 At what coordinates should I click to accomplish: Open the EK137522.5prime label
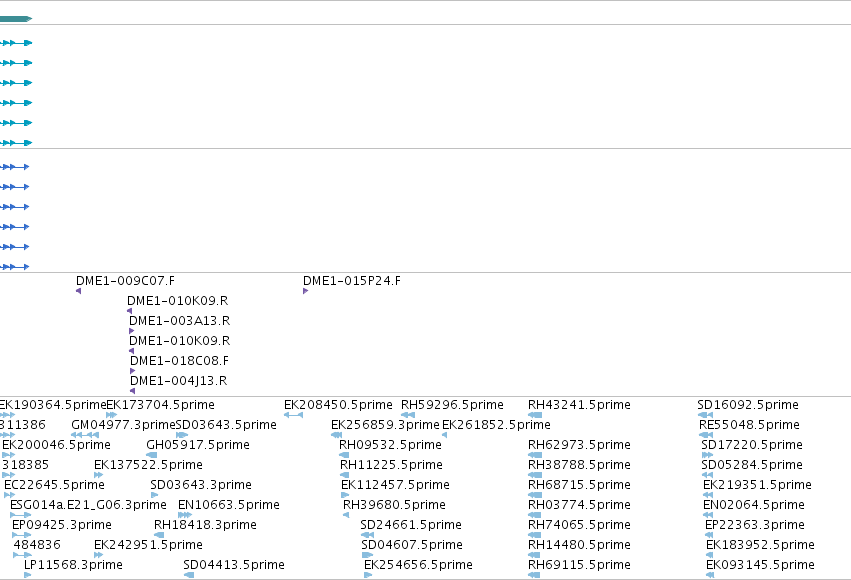point(148,465)
